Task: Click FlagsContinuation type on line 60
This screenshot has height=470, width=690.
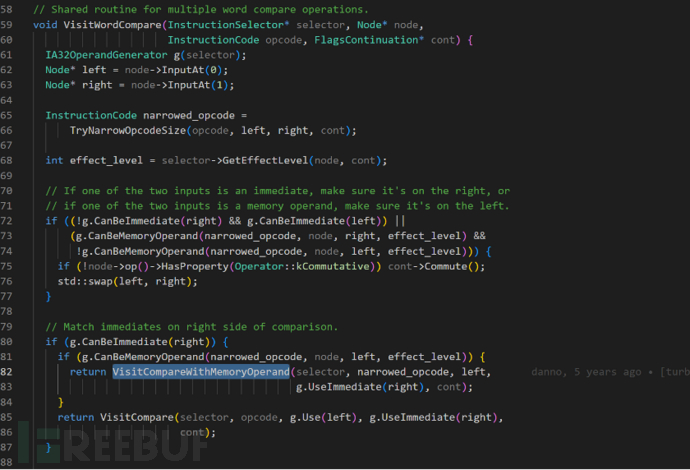Action: tap(366, 40)
